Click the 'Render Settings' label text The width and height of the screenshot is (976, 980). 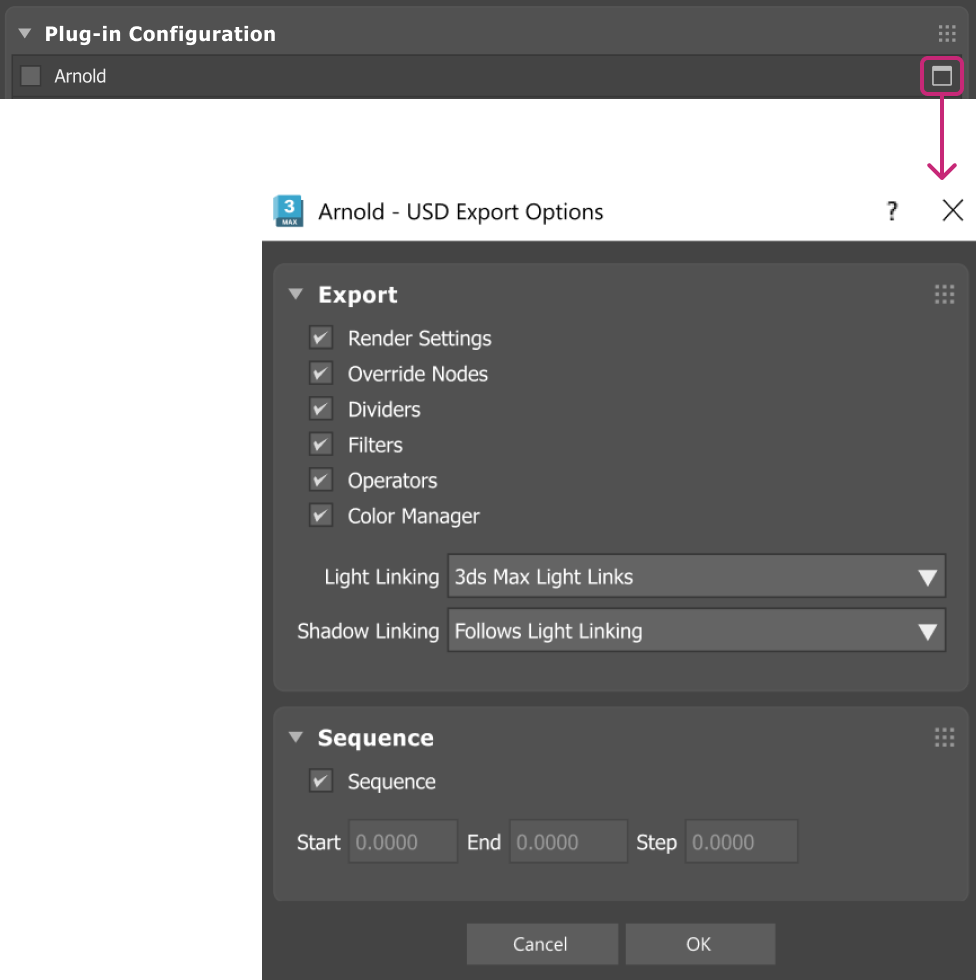[x=419, y=339]
